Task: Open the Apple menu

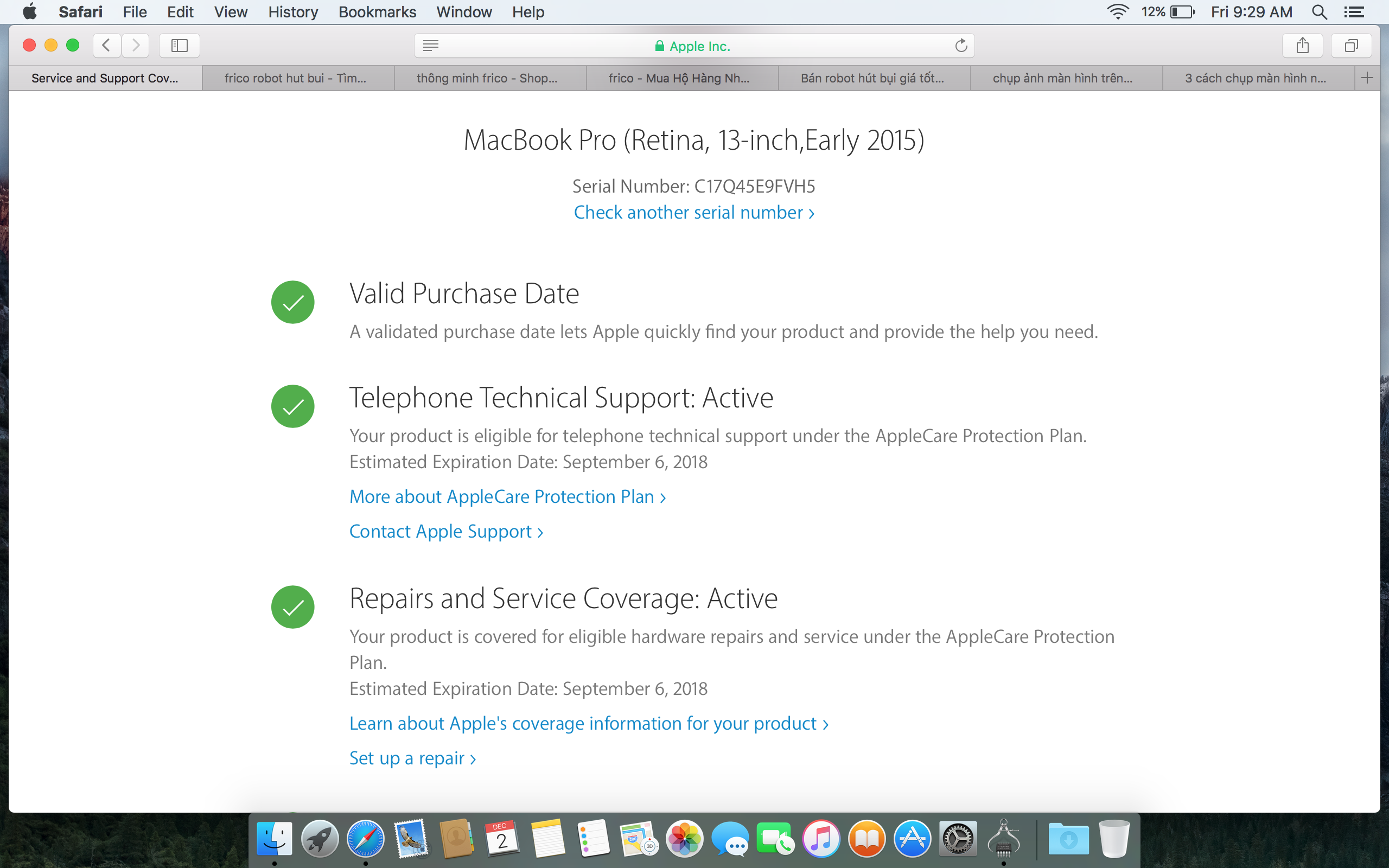Action: (x=29, y=11)
